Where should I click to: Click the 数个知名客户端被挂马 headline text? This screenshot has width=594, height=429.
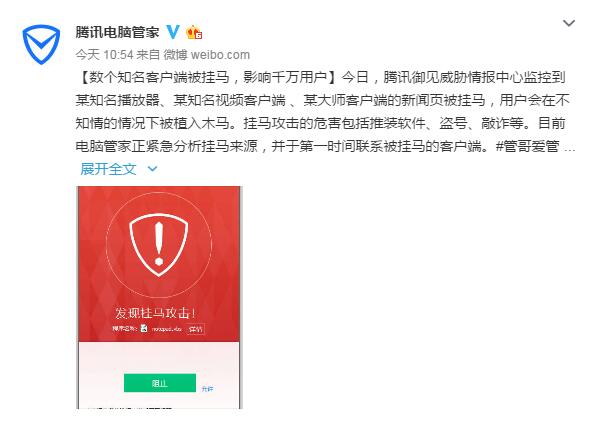[159, 77]
